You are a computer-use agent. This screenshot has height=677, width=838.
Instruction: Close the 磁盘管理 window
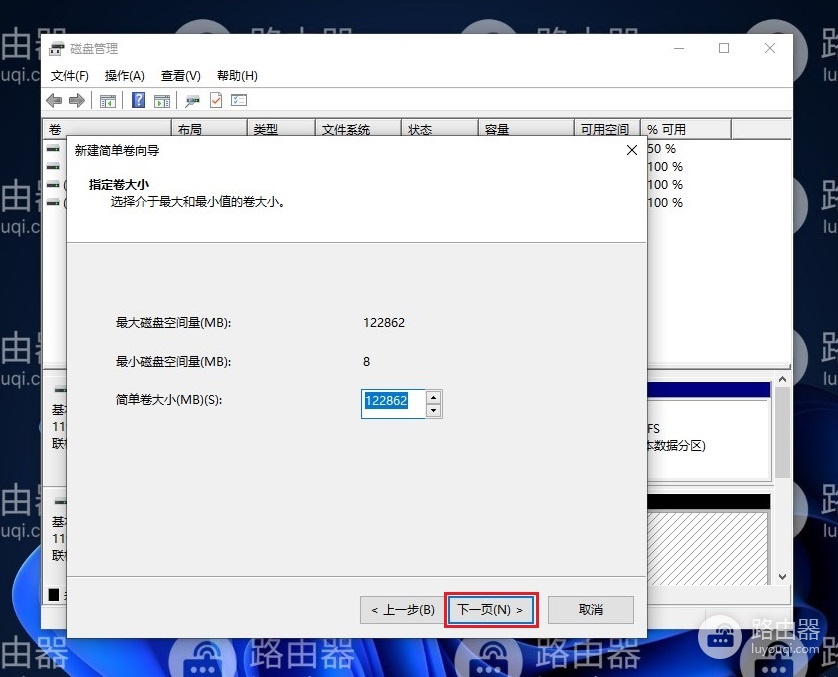tap(770, 49)
